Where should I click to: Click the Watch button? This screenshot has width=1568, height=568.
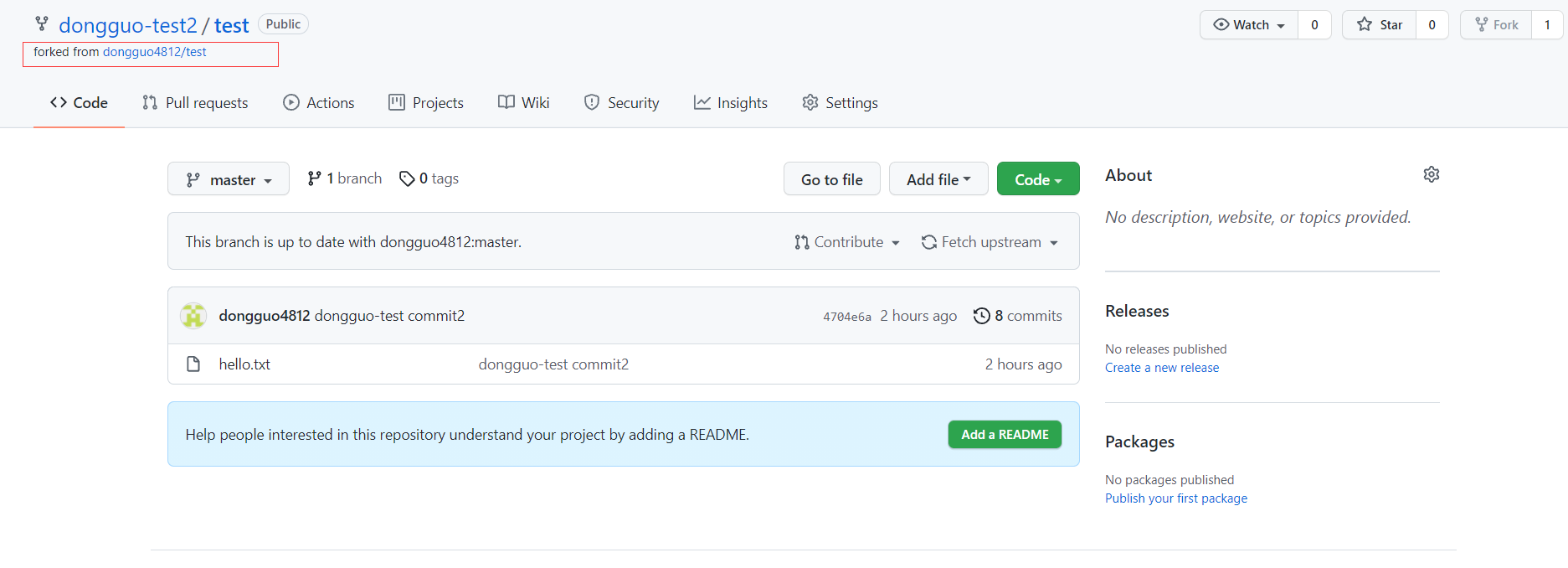pyautogui.click(x=1249, y=25)
